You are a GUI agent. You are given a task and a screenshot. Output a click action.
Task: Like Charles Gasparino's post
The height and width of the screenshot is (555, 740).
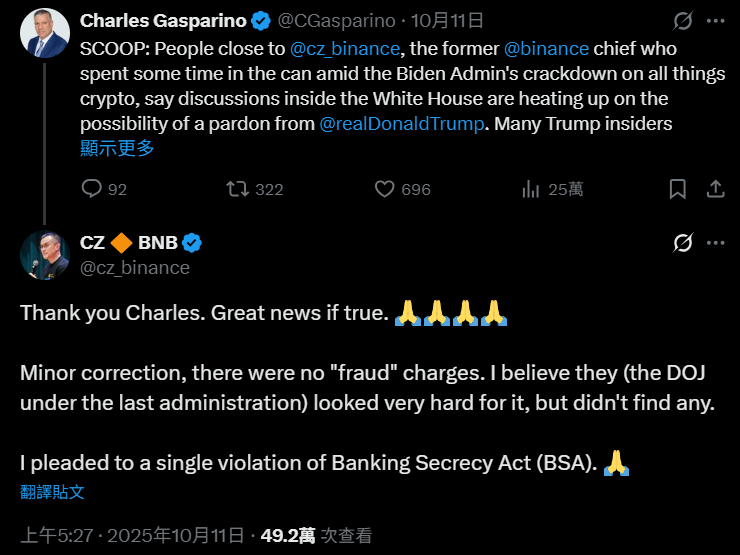pyautogui.click(x=385, y=189)
